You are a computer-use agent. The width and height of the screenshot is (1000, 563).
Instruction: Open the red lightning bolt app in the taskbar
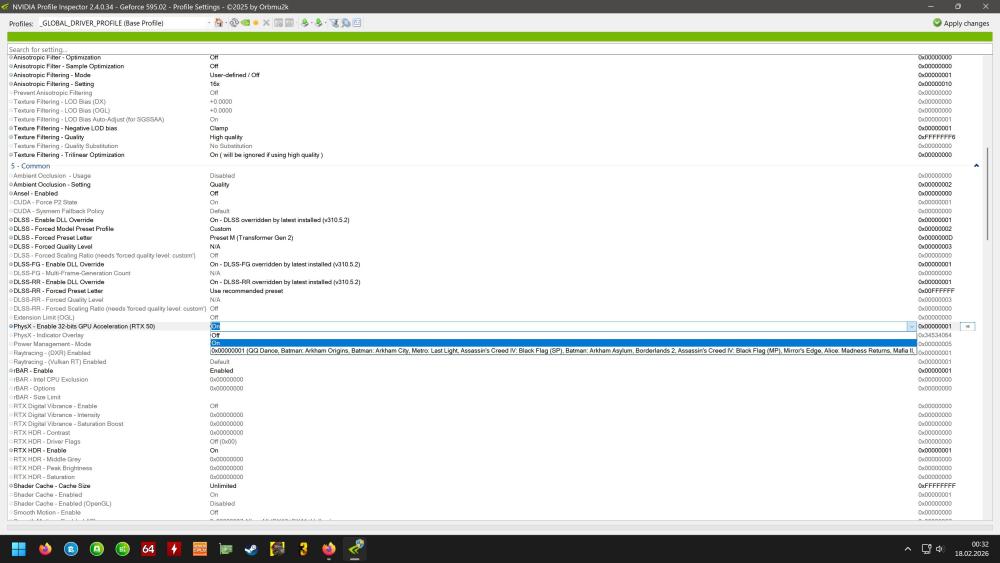[174, 549]
